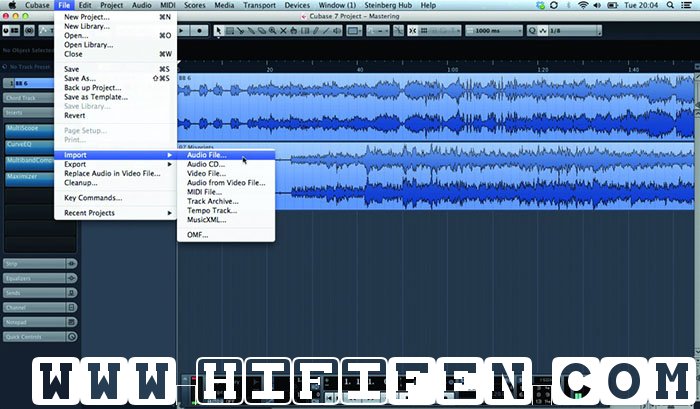Expand the Notepad inspector section

[x=34, y=322]
